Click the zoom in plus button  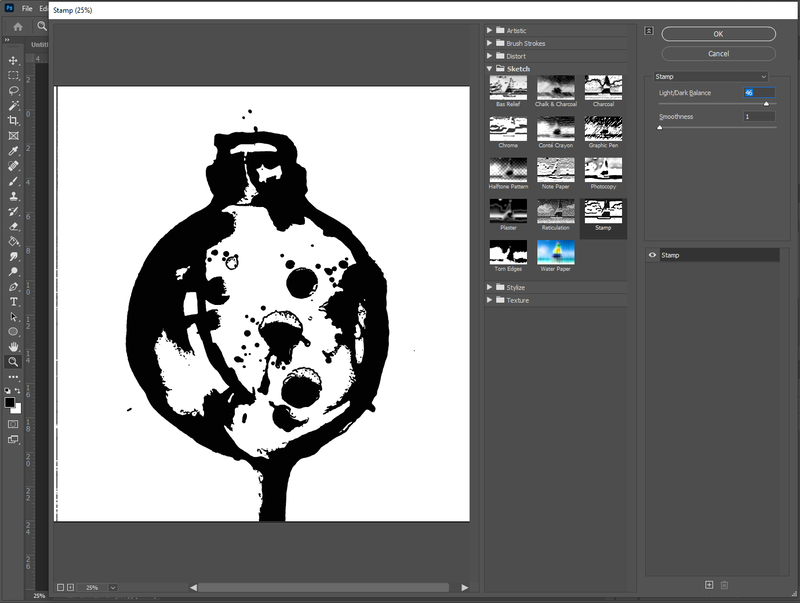pyautogui.click(x=70, y=587)
